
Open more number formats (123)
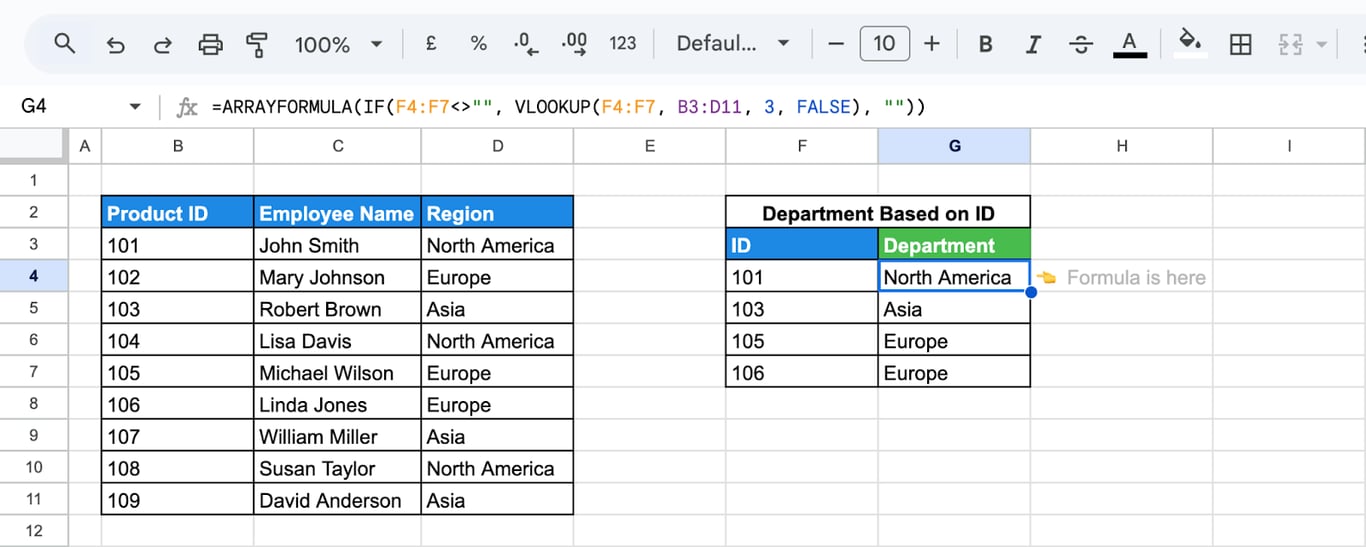(x=623, y=44)
